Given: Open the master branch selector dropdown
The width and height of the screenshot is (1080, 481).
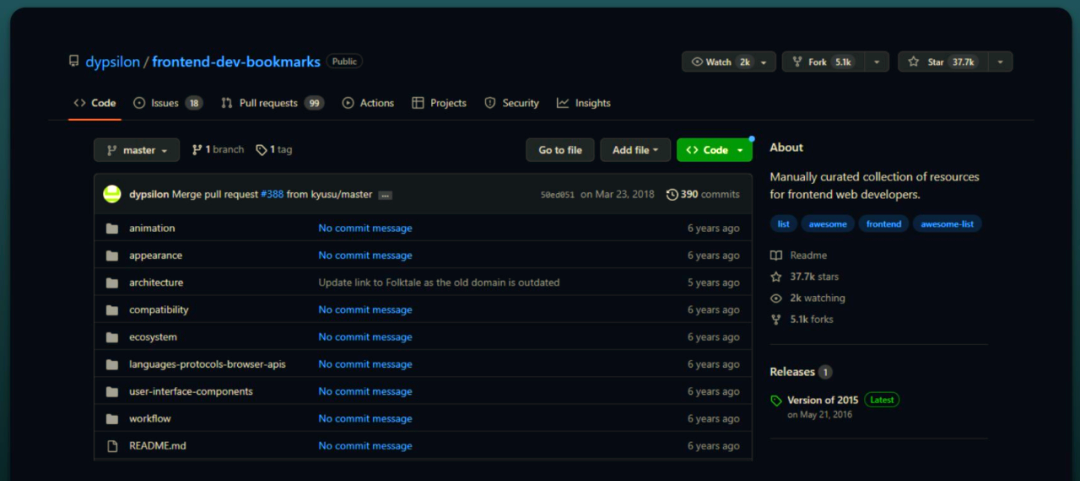Looking at the screenshot, I should 137,150.
